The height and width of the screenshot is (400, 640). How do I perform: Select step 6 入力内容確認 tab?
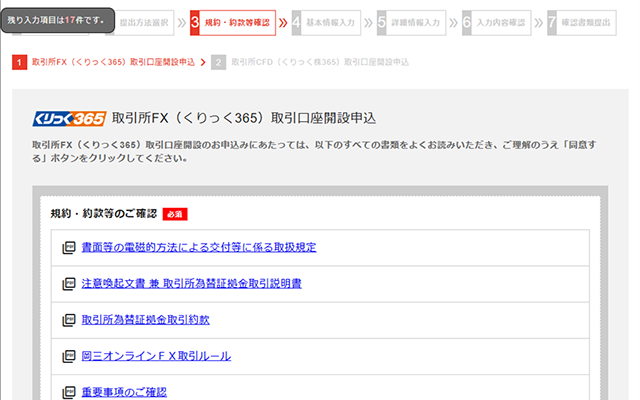(x=497, y=23)
